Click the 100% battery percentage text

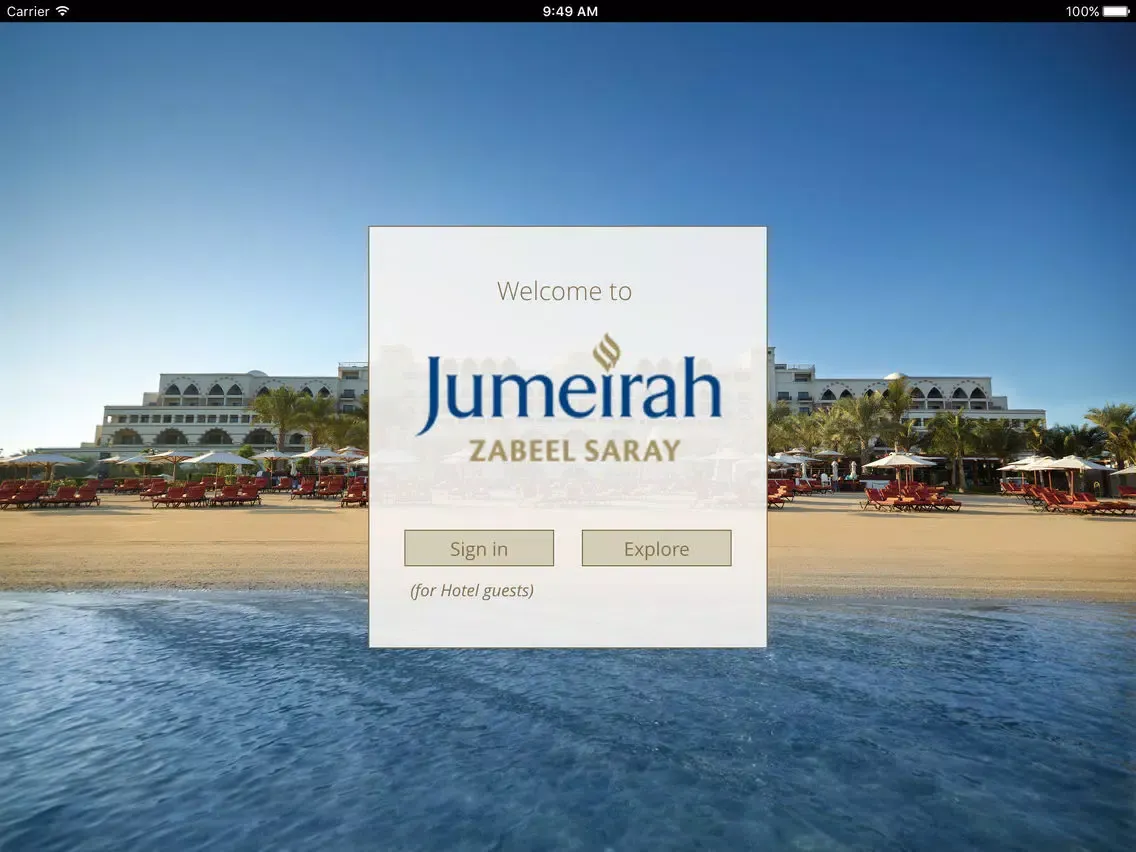click(x=1082, y=11)
